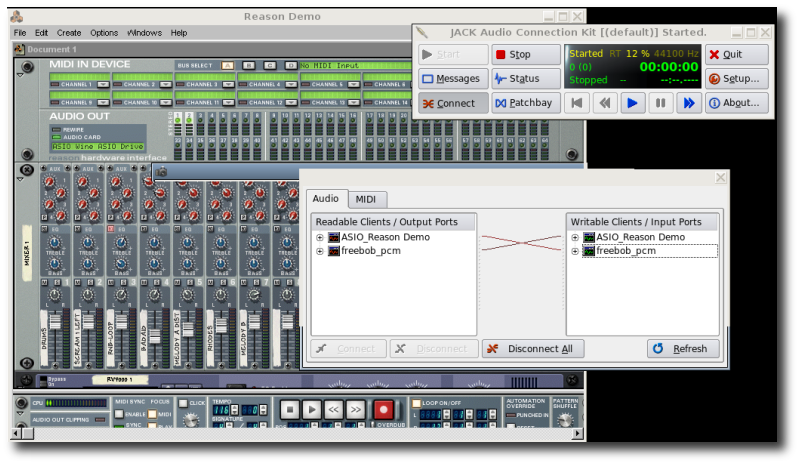Screen dimensions: 800x465
Task: Click the Reason transport stop button
Action: (289, 409)
